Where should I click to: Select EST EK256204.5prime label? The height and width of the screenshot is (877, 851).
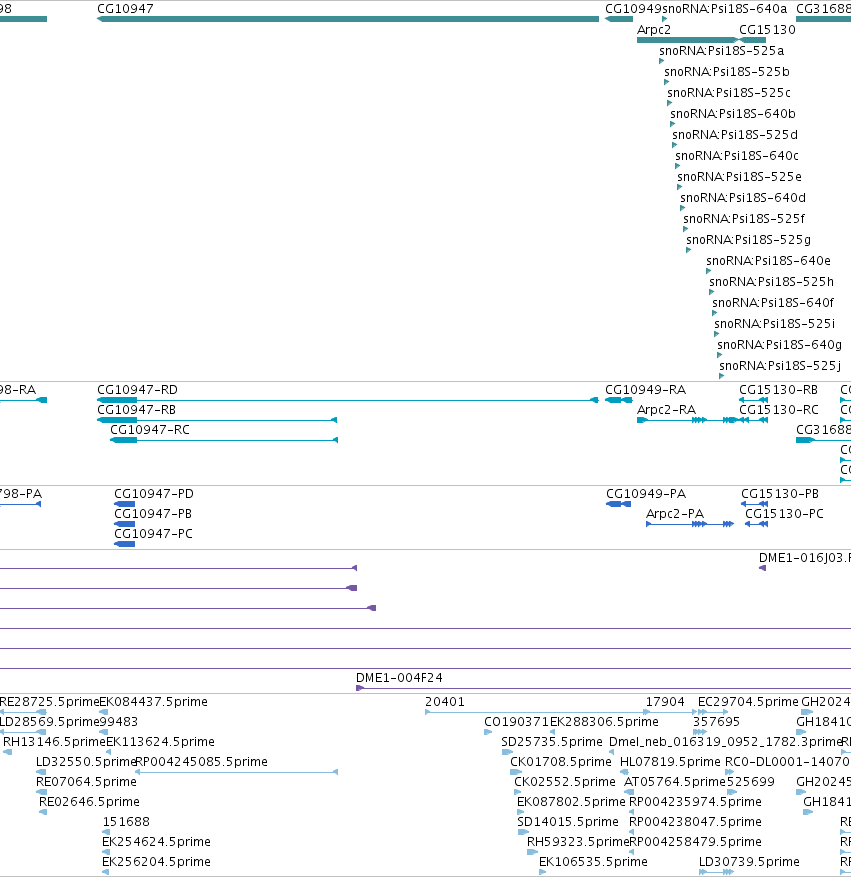tap(157, 862)
